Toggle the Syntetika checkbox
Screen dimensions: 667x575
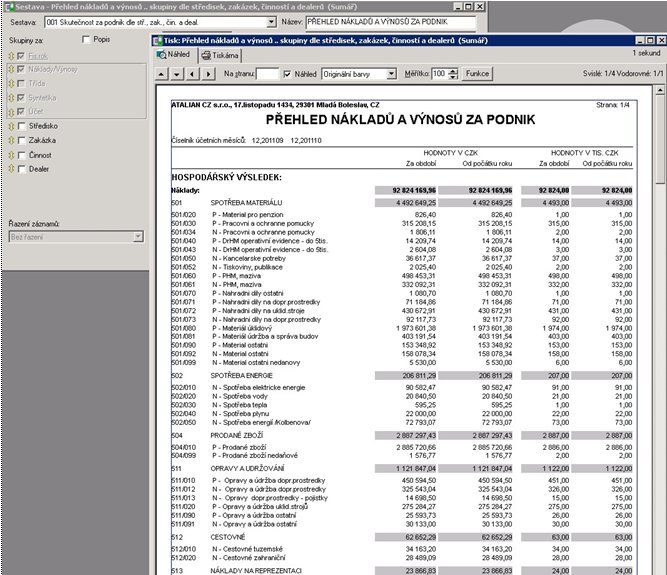coord(21,98)
